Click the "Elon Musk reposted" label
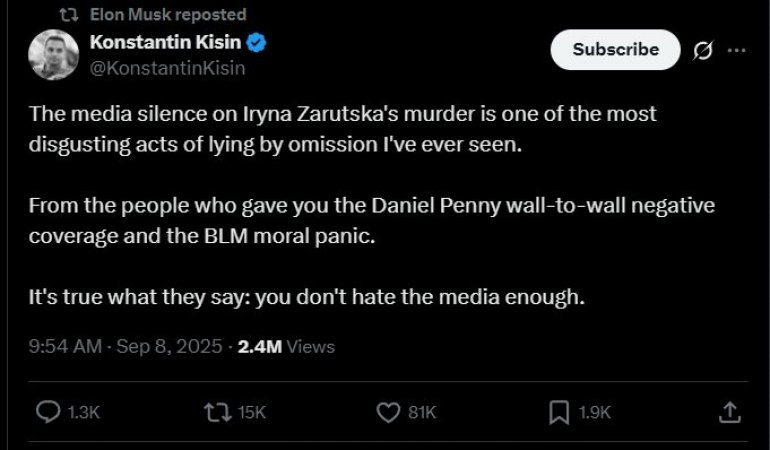 [x=167, y=15]
